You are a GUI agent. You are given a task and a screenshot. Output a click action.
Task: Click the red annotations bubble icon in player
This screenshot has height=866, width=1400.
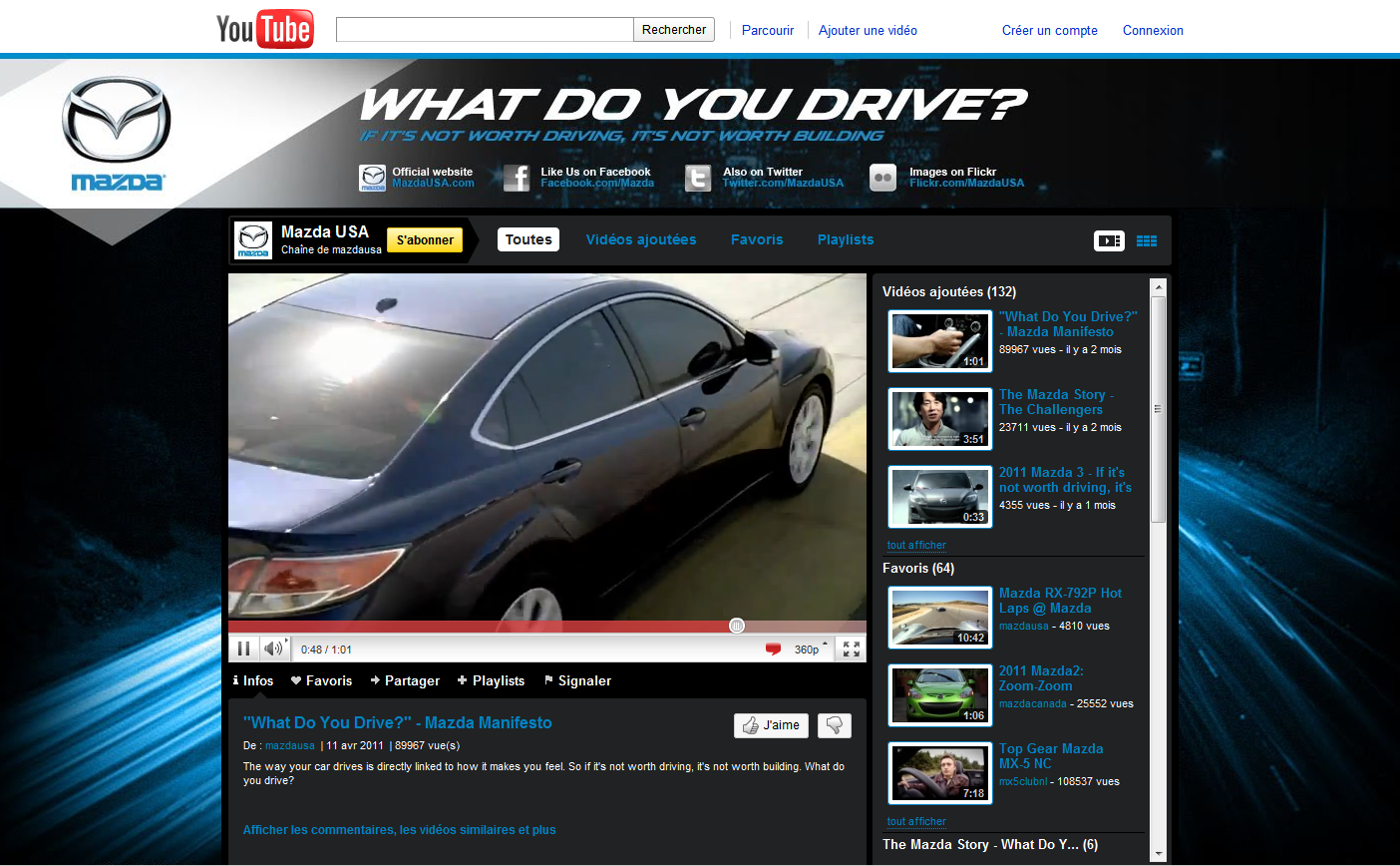coord(773,649)
